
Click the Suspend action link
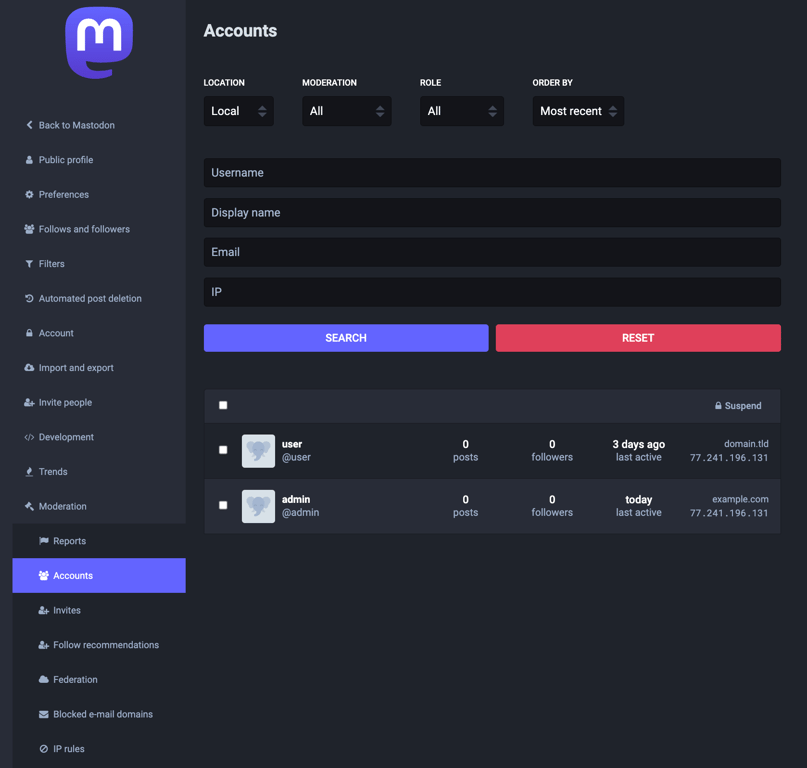(739, 405)
